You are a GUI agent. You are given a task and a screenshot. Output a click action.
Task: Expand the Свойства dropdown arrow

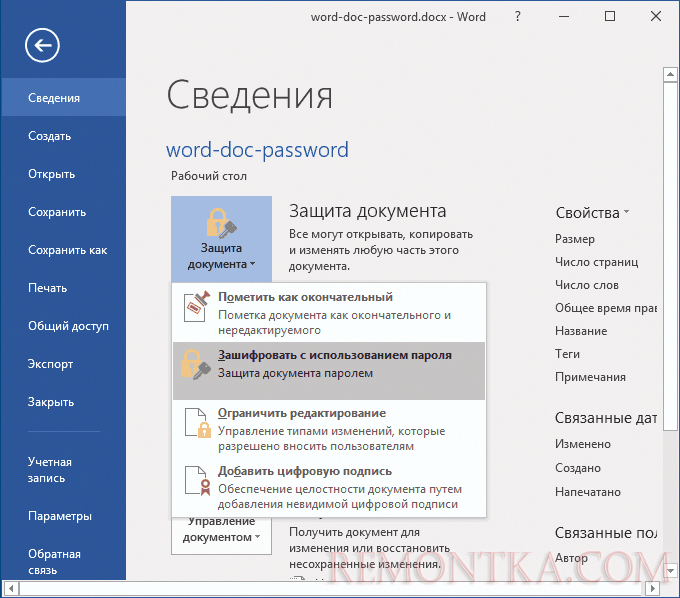pyautogui.click(x=626, y=212)
